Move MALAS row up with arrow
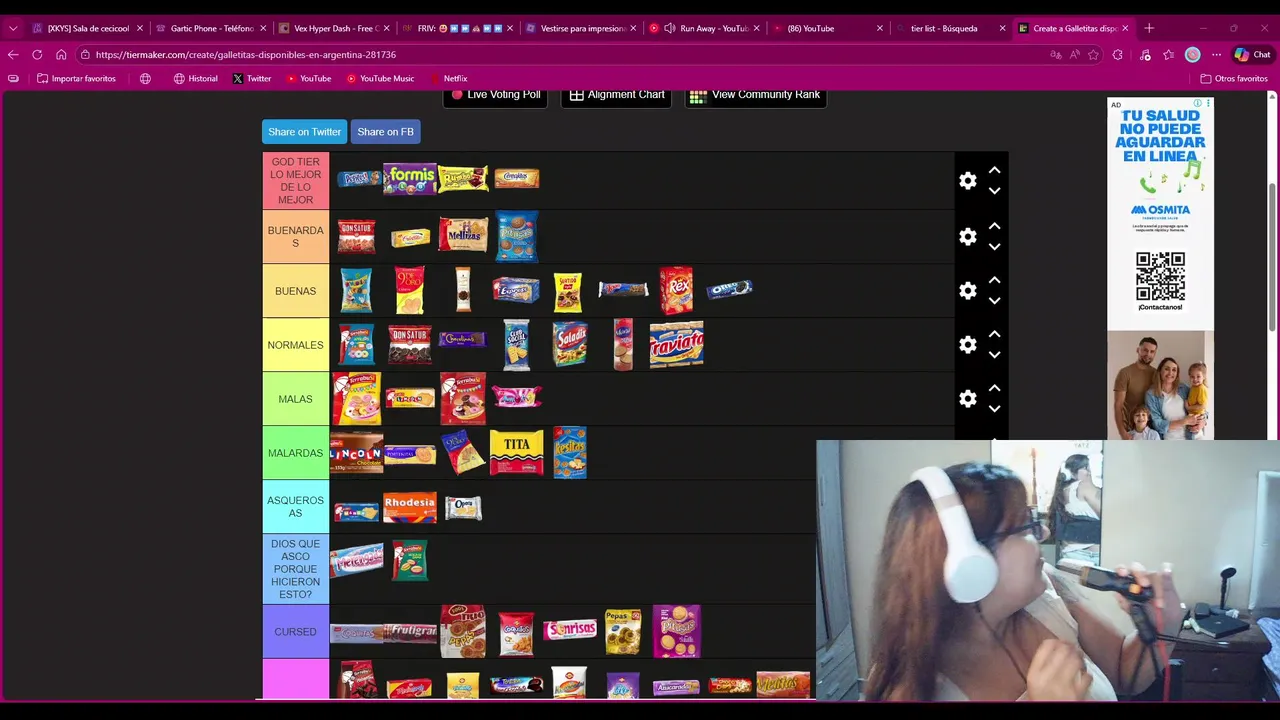The image size is (1280, 720). click(994, 389)
